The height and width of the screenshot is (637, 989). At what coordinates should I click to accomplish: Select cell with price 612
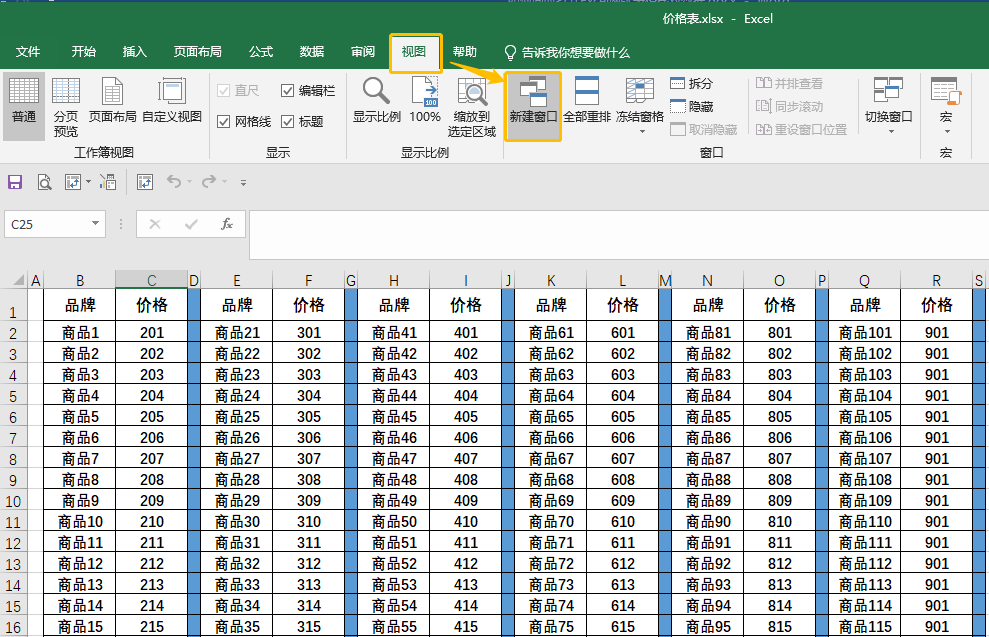point(623,563)
